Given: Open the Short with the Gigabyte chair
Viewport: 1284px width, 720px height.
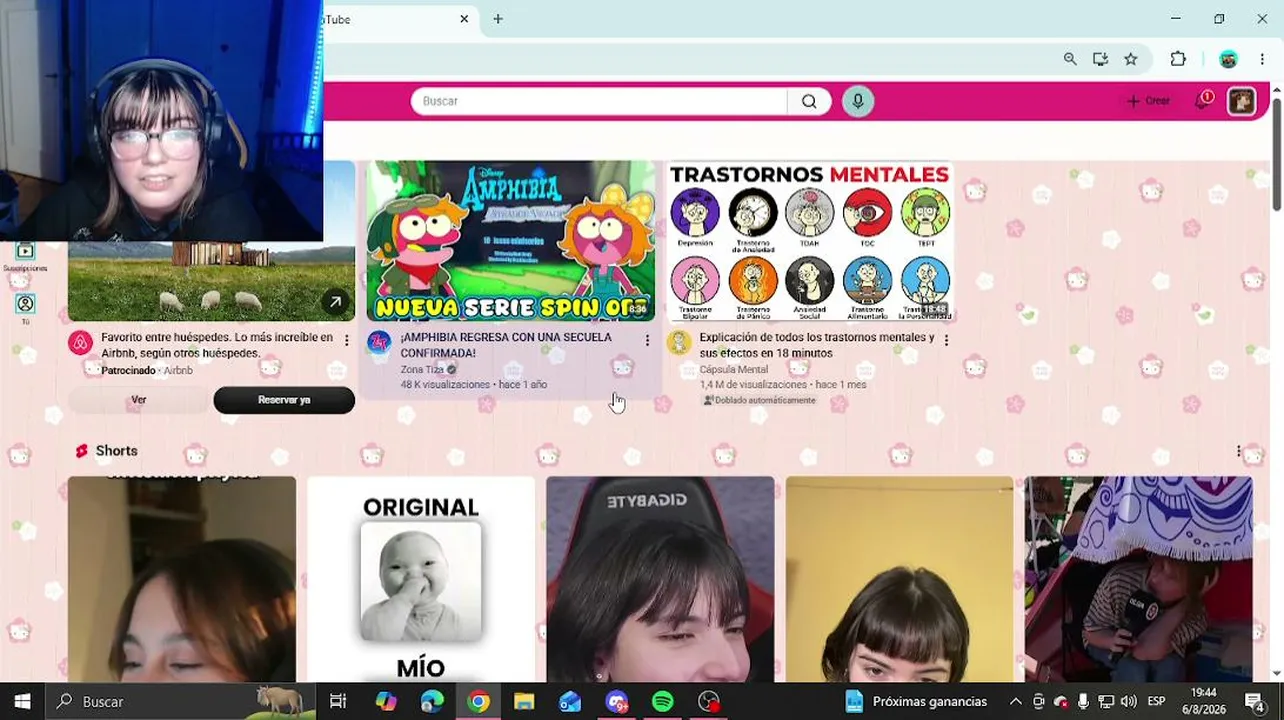Looking at the screenshot, I should click(x=660, y=579).
